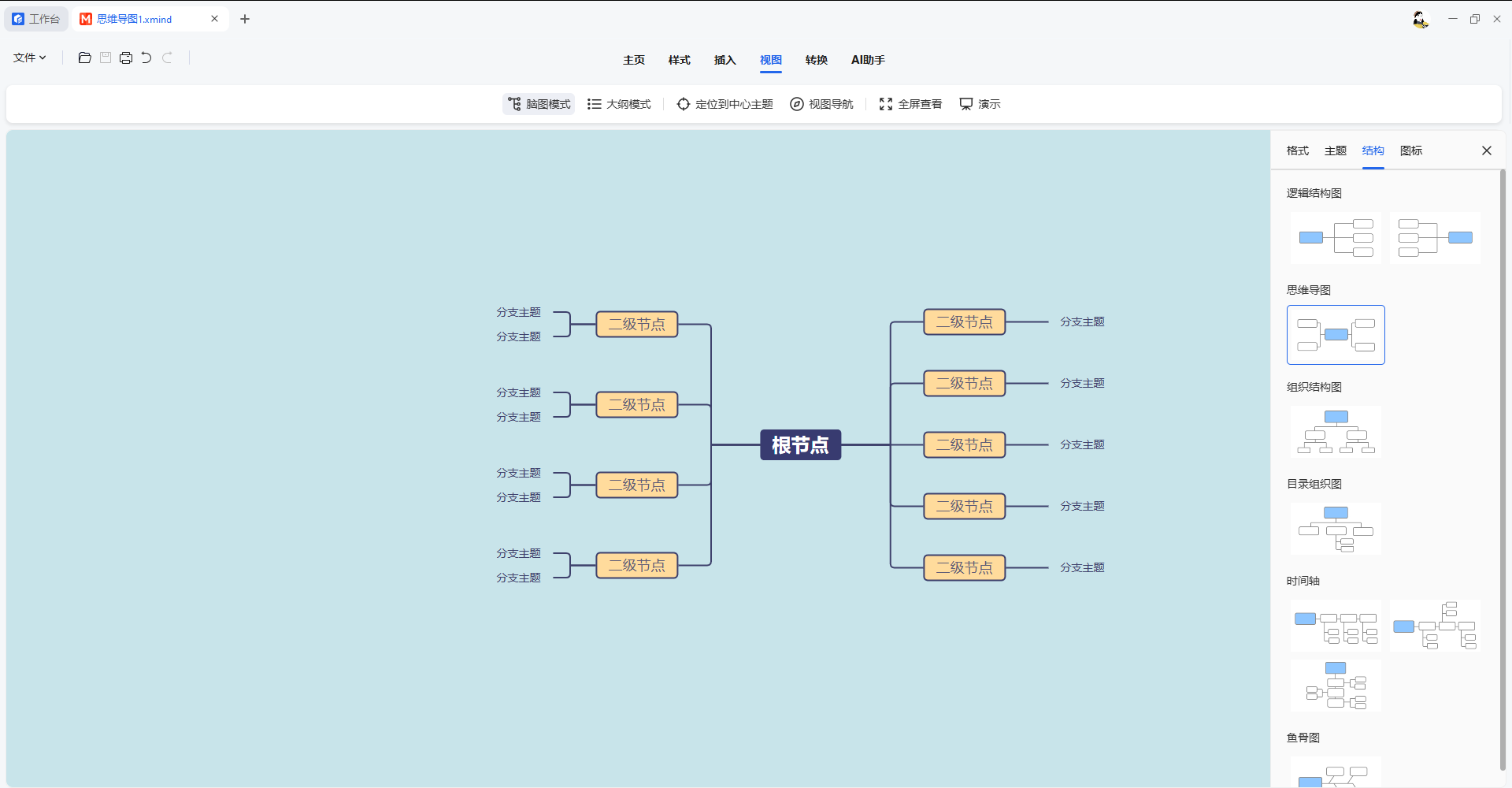This screenshot has height=788, width=1512.
Task: Open the 视图 menu tab
Action: [x=771, y=60]
